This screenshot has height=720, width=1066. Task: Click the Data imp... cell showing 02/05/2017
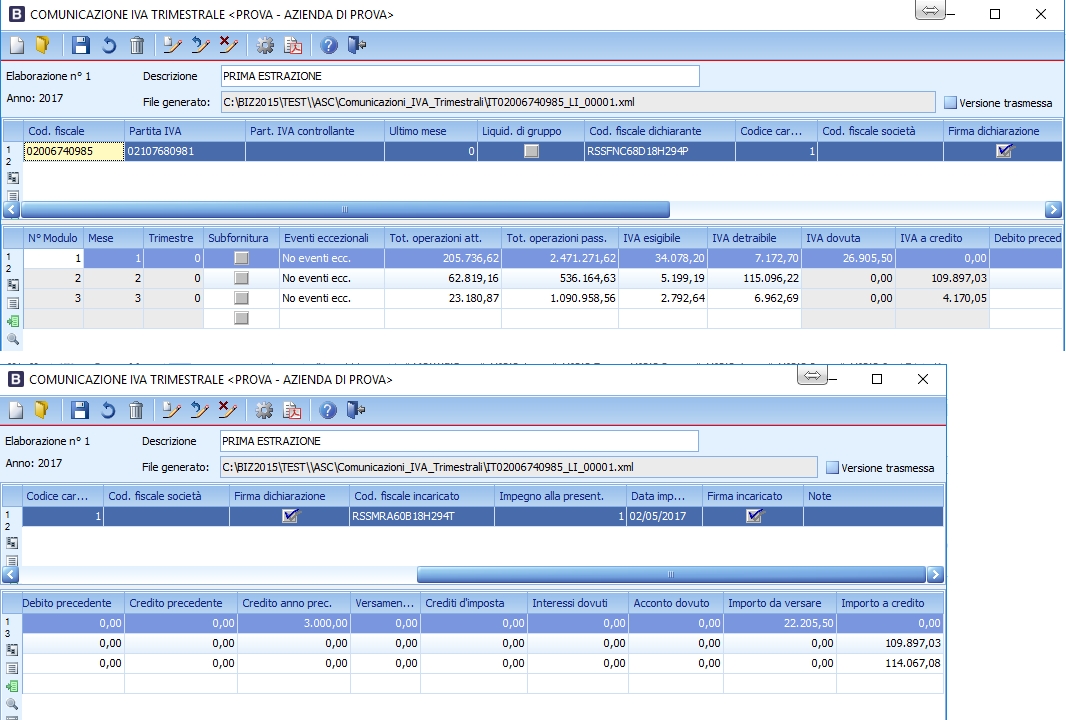[x=664, y=516]
